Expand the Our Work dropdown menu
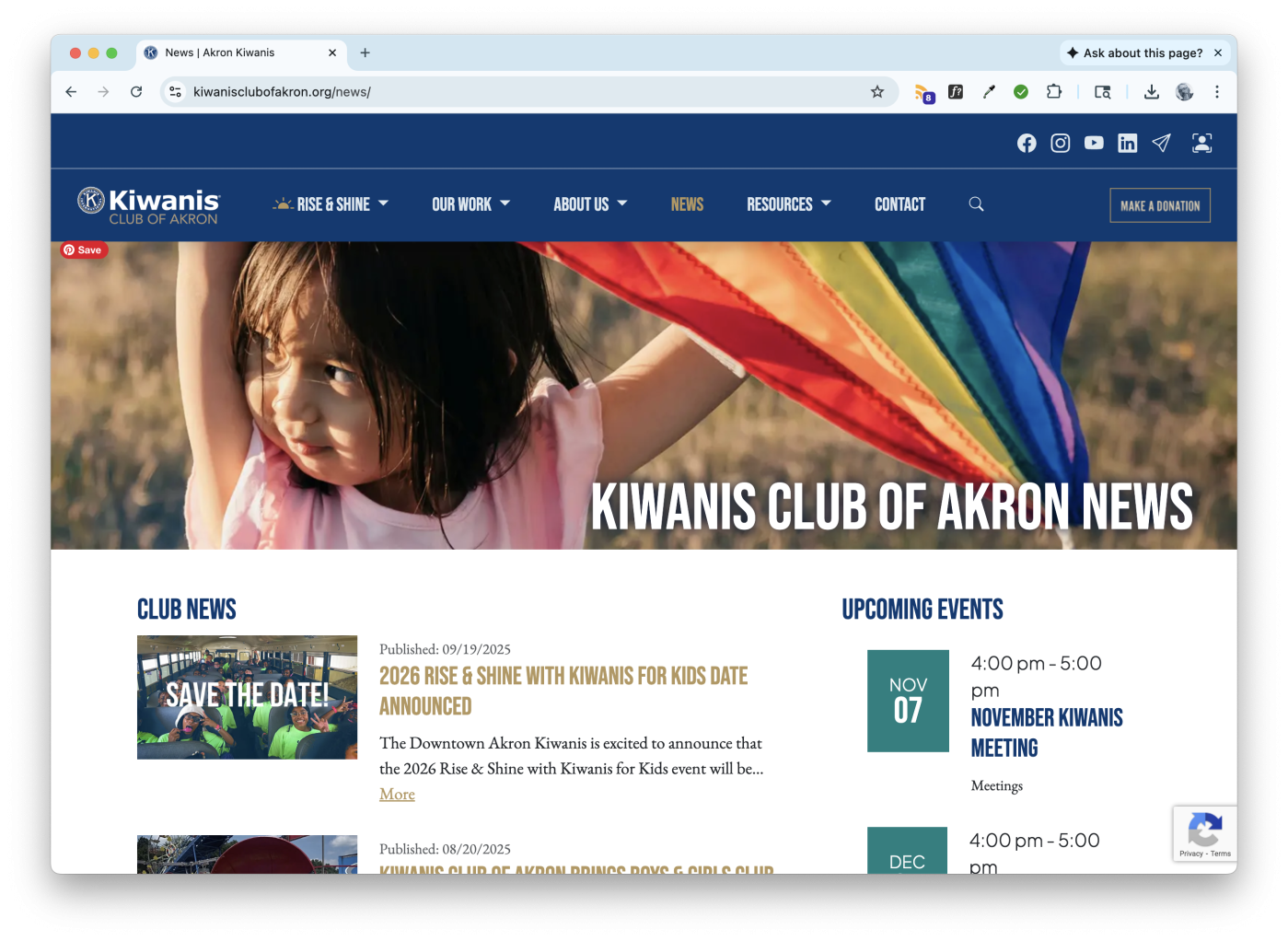 pyautogui.click(x=470, y=204)
